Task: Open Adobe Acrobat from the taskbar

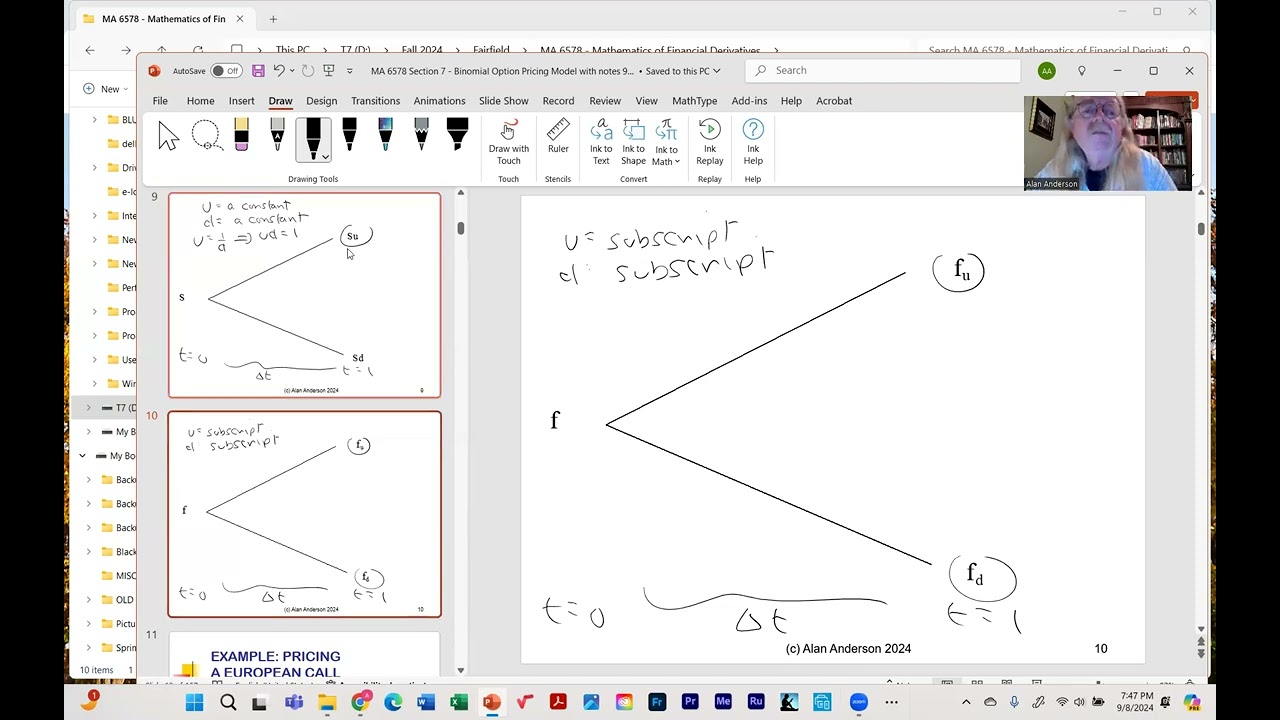Action: (558, 702)
